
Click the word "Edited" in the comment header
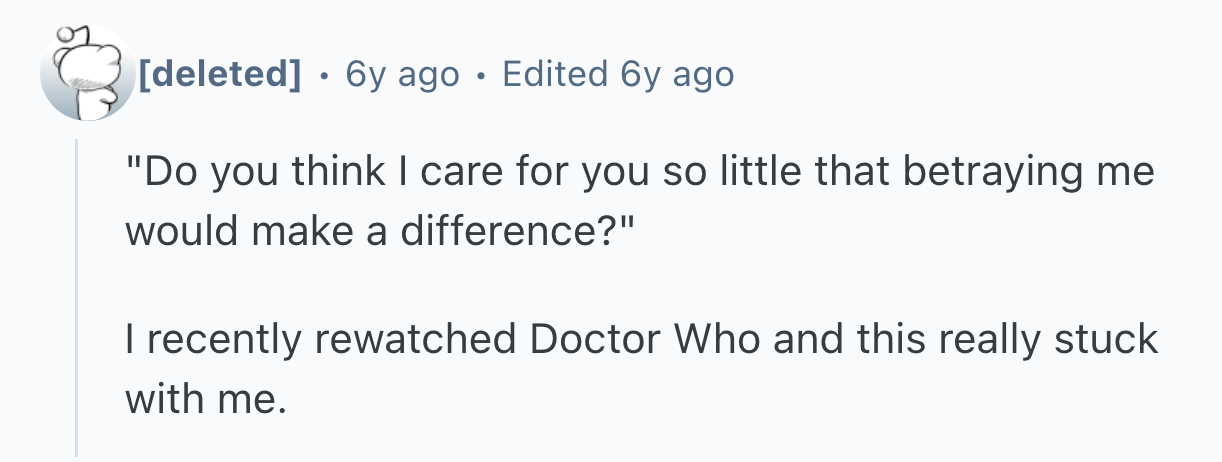click(555, 74)
